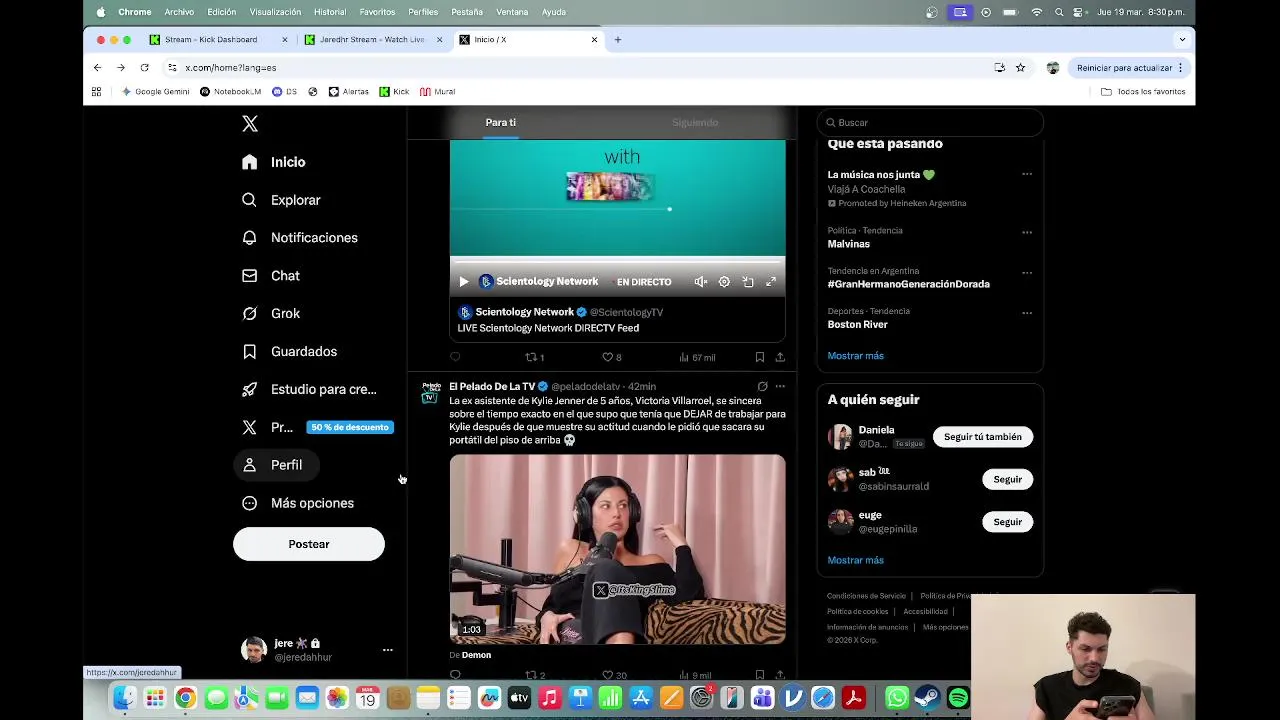The width and height of the screenshot is (1280, 720).
Task: Open El Pelado De La TV profile avatar
Action: pyautogui.click(x=431, y=391)
